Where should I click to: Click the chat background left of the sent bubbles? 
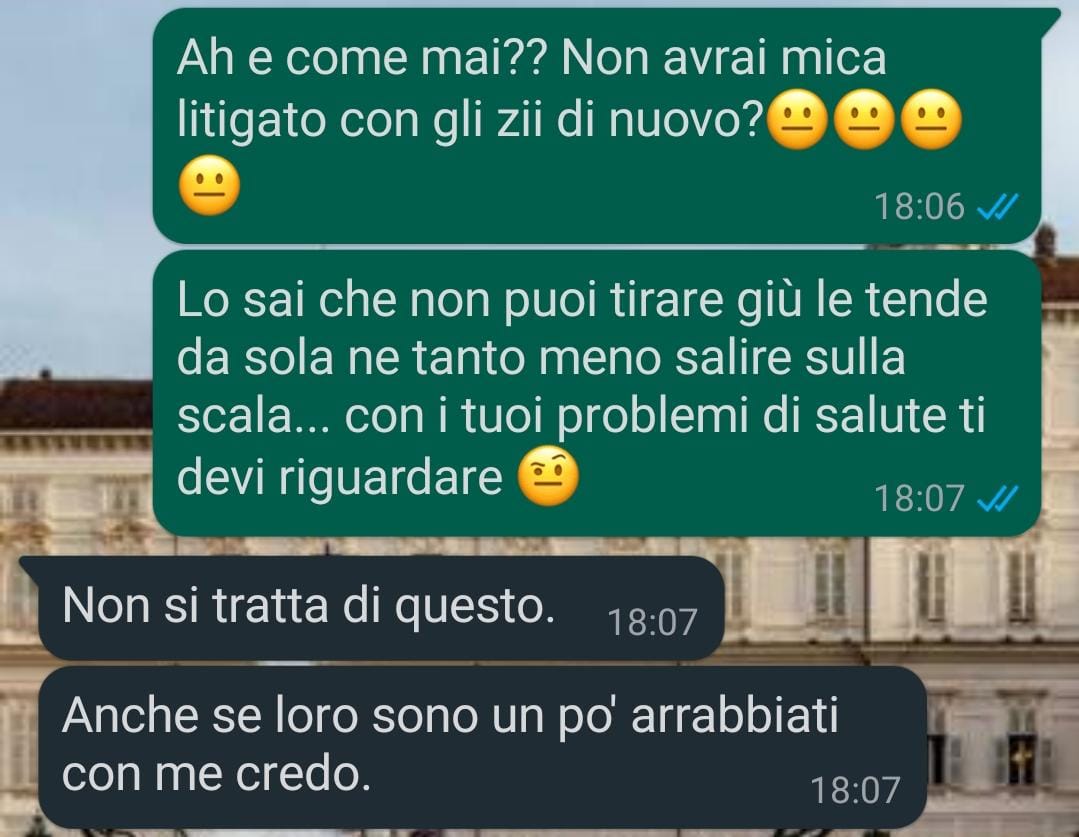[x=76, y=275]
